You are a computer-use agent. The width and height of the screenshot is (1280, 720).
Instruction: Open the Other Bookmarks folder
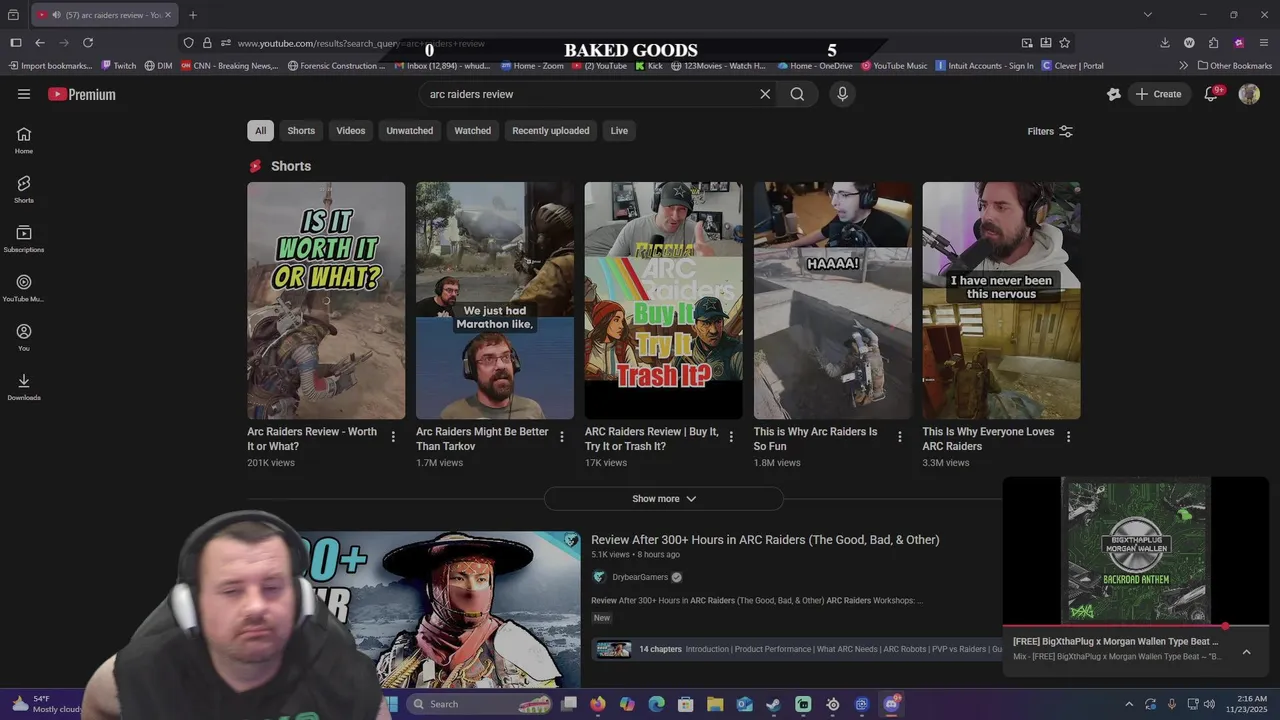(1235, 66)
